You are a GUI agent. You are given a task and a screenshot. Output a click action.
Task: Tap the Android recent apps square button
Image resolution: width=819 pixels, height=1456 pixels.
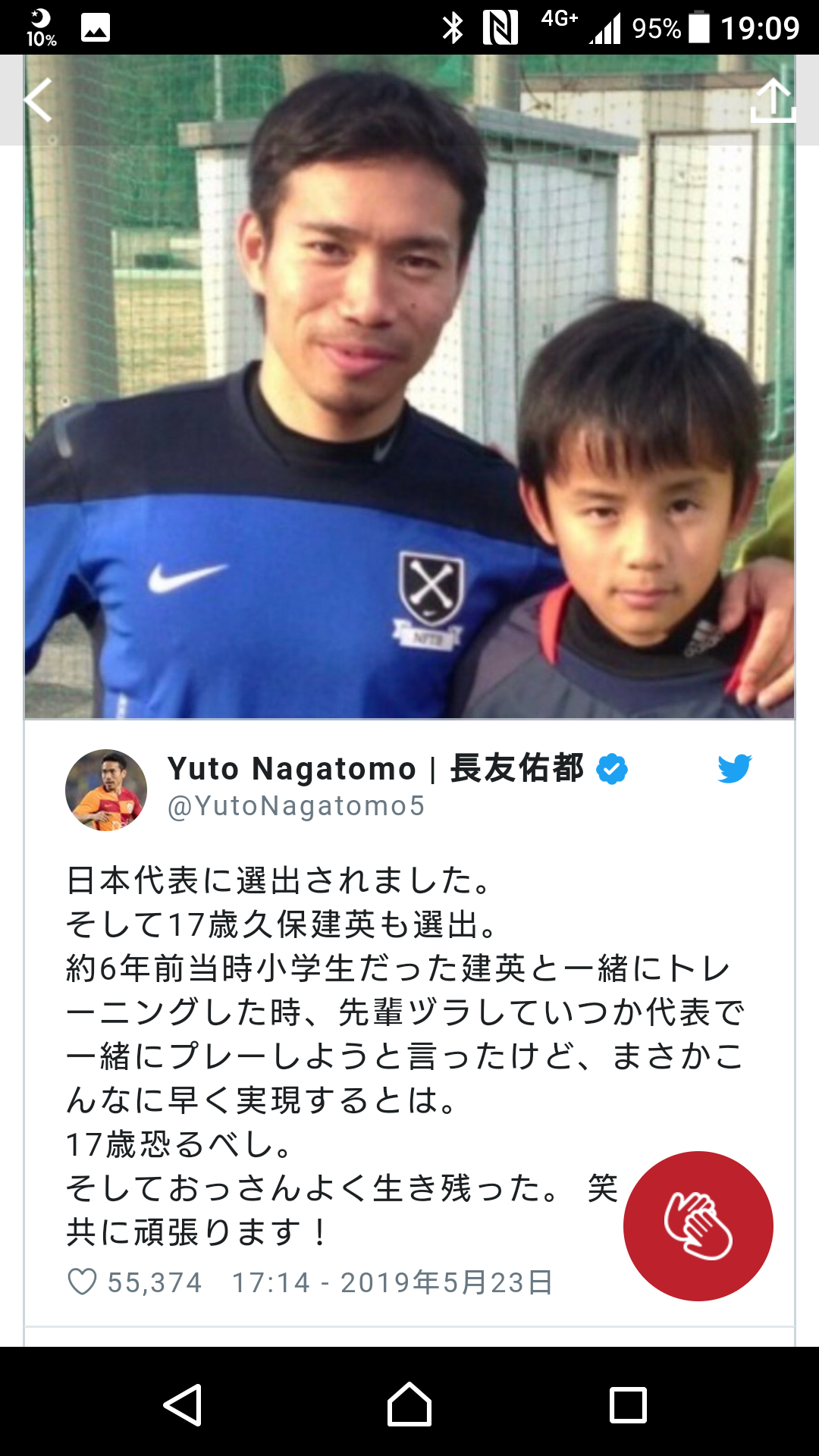click(629, 1405)
